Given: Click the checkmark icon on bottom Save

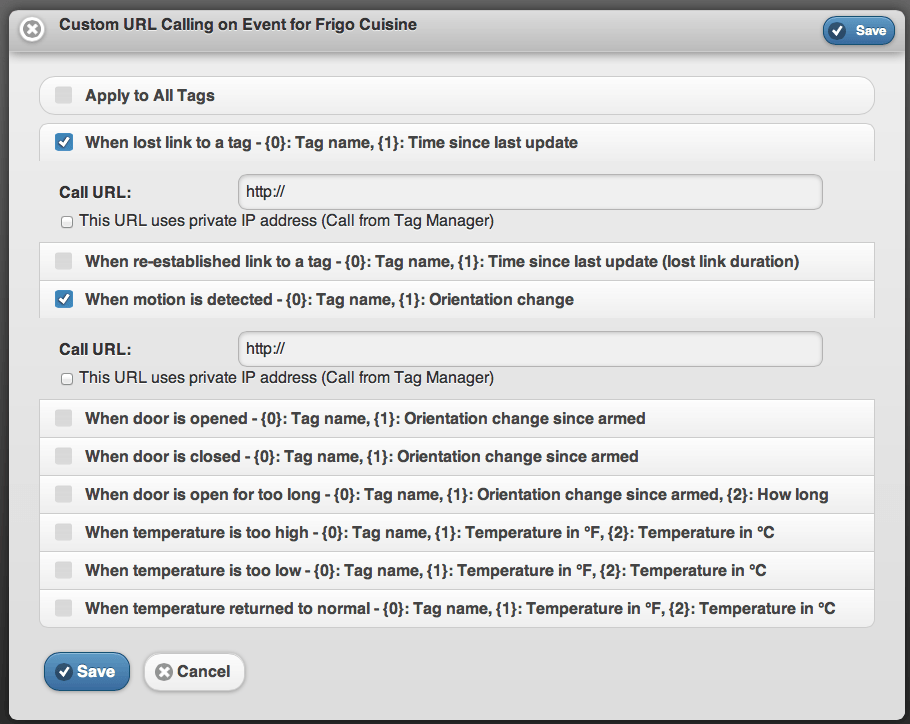Looking at the screenshot, I should [x=64, y=672].
